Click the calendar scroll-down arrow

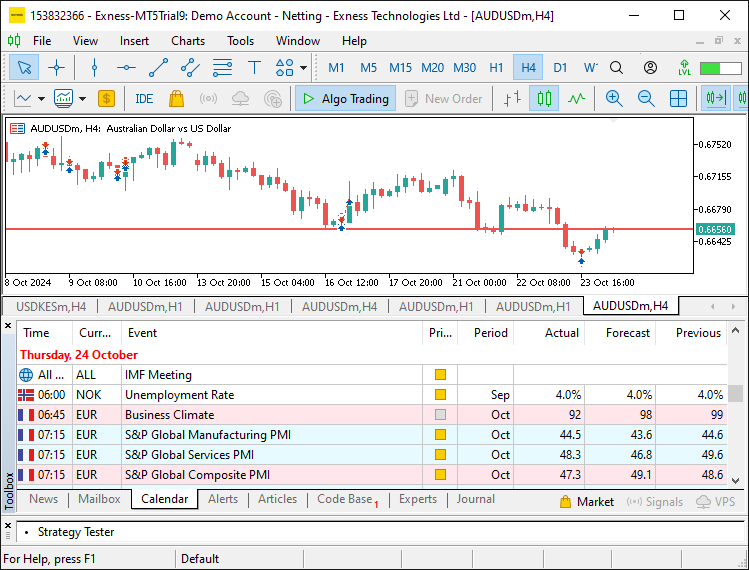[x=736, y=481]
